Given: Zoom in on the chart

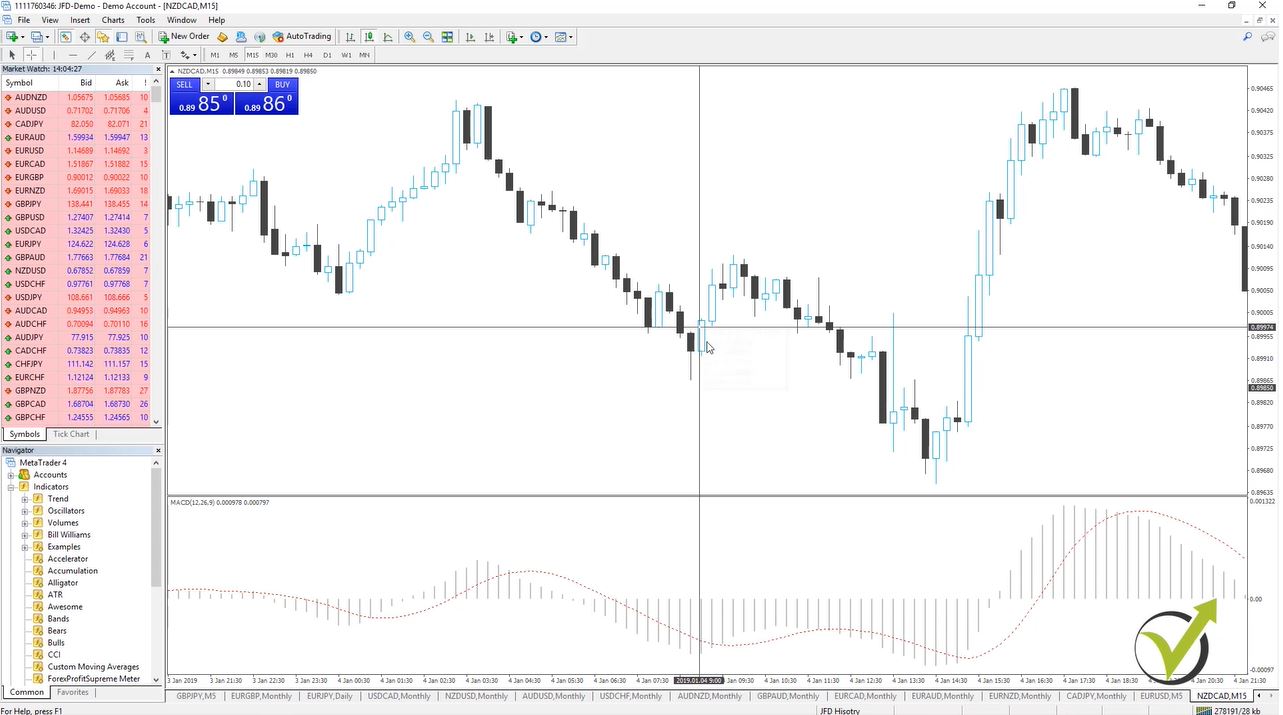Looking at the screenshot, I should coord(409,36).
